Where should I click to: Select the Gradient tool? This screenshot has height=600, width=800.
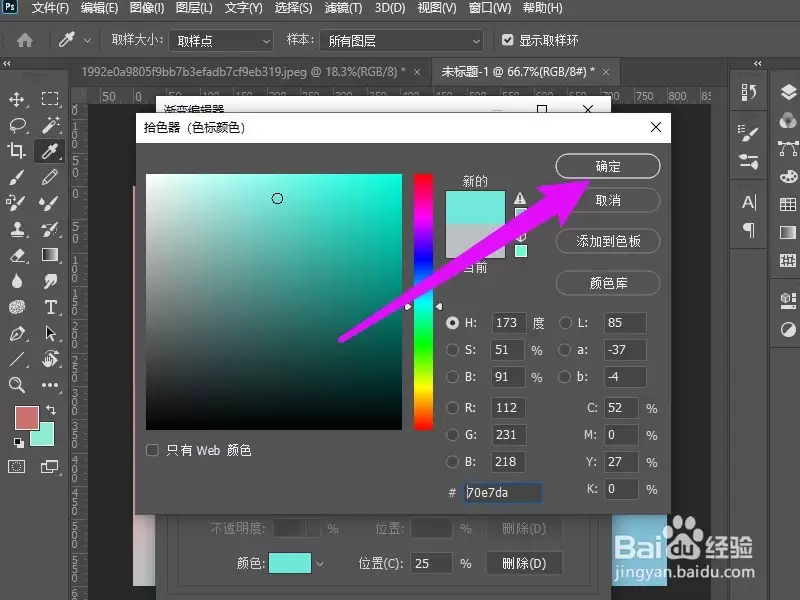pyautogui.click(x=50, y=255)
